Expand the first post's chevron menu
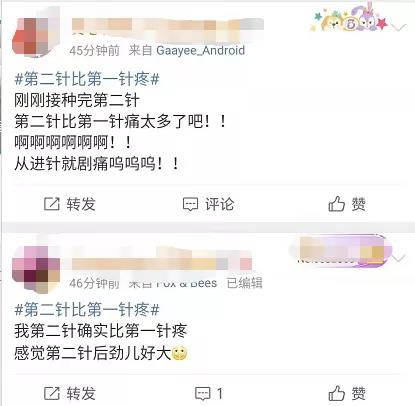Image resolution: width=415 pixels, height=406 pixels. [x=398, y=27]
